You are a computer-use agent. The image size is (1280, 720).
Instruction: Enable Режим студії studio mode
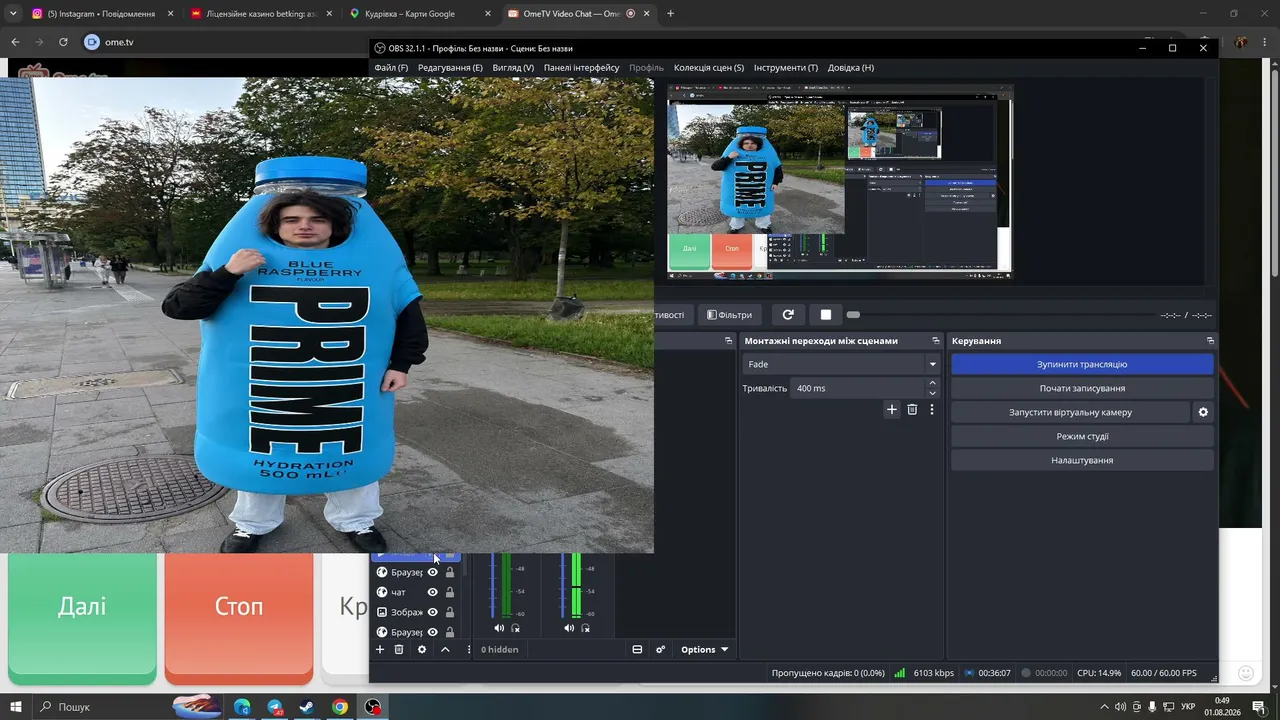point(1082,436)
